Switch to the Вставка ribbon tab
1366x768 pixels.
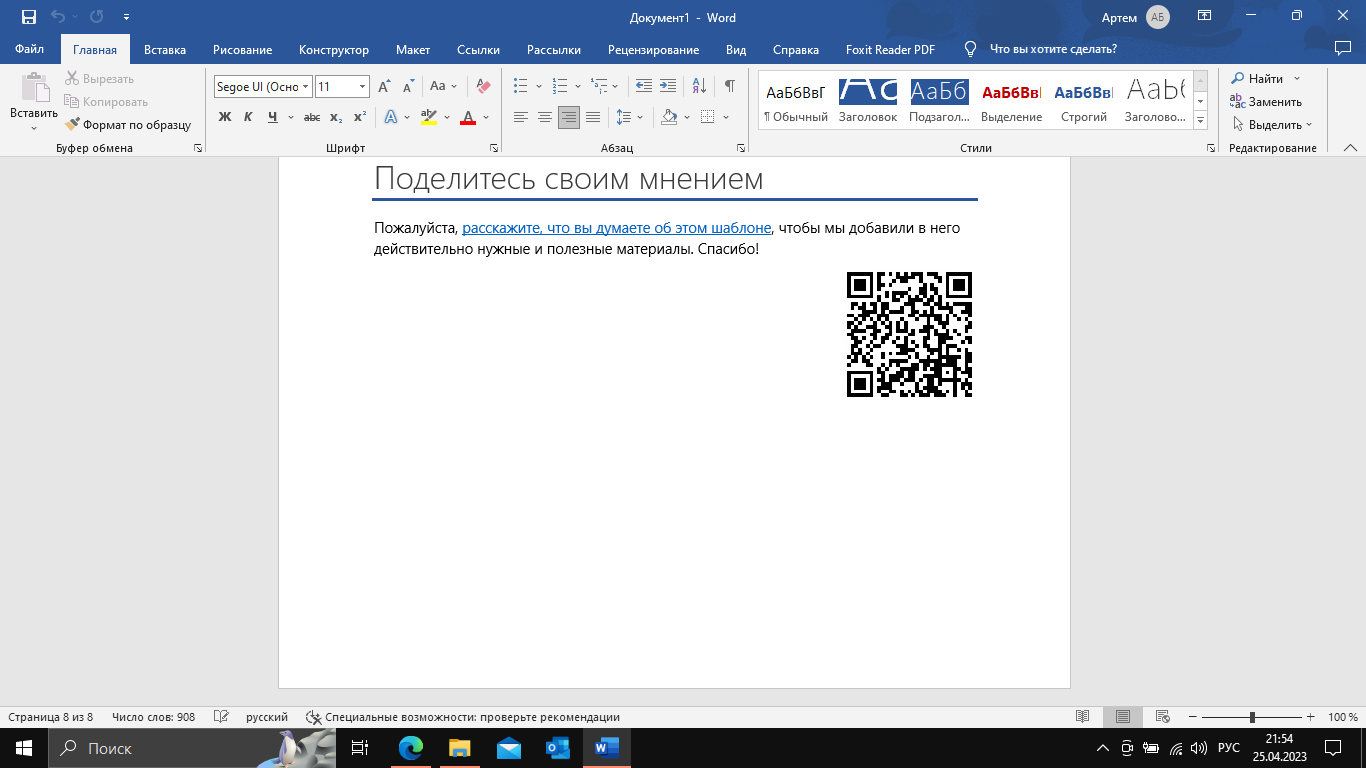[x=165, y=50]
